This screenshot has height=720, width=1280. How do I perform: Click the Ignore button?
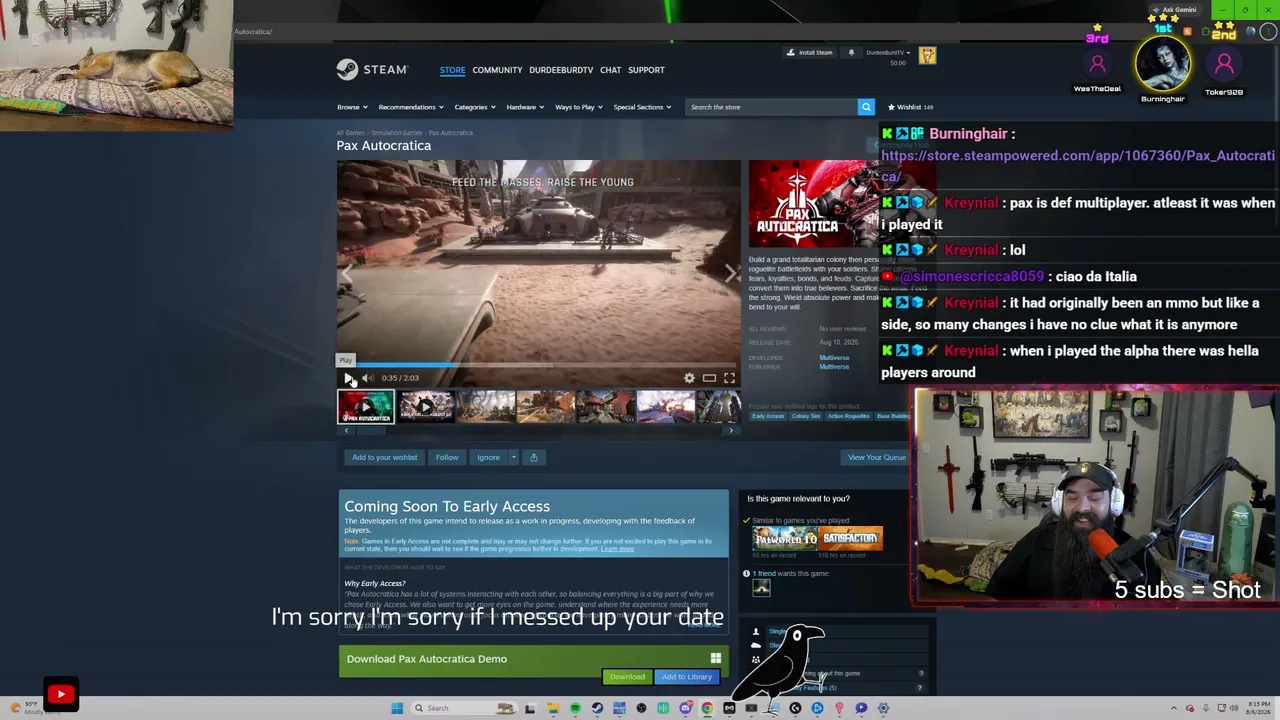(x=488, y=457)
